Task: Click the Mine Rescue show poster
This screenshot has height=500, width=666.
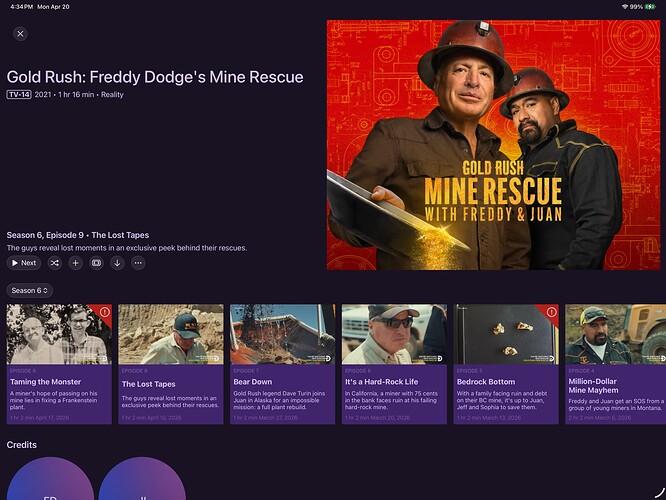Action: tap(494, 145)
